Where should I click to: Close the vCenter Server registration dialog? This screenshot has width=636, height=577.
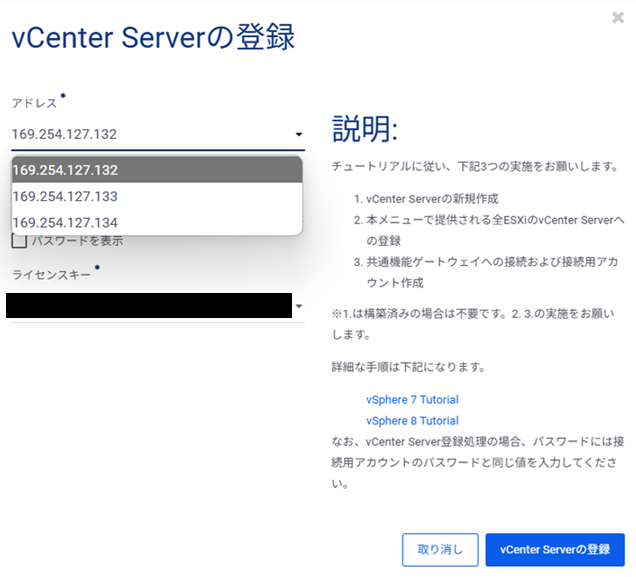[x=618, y=17]
